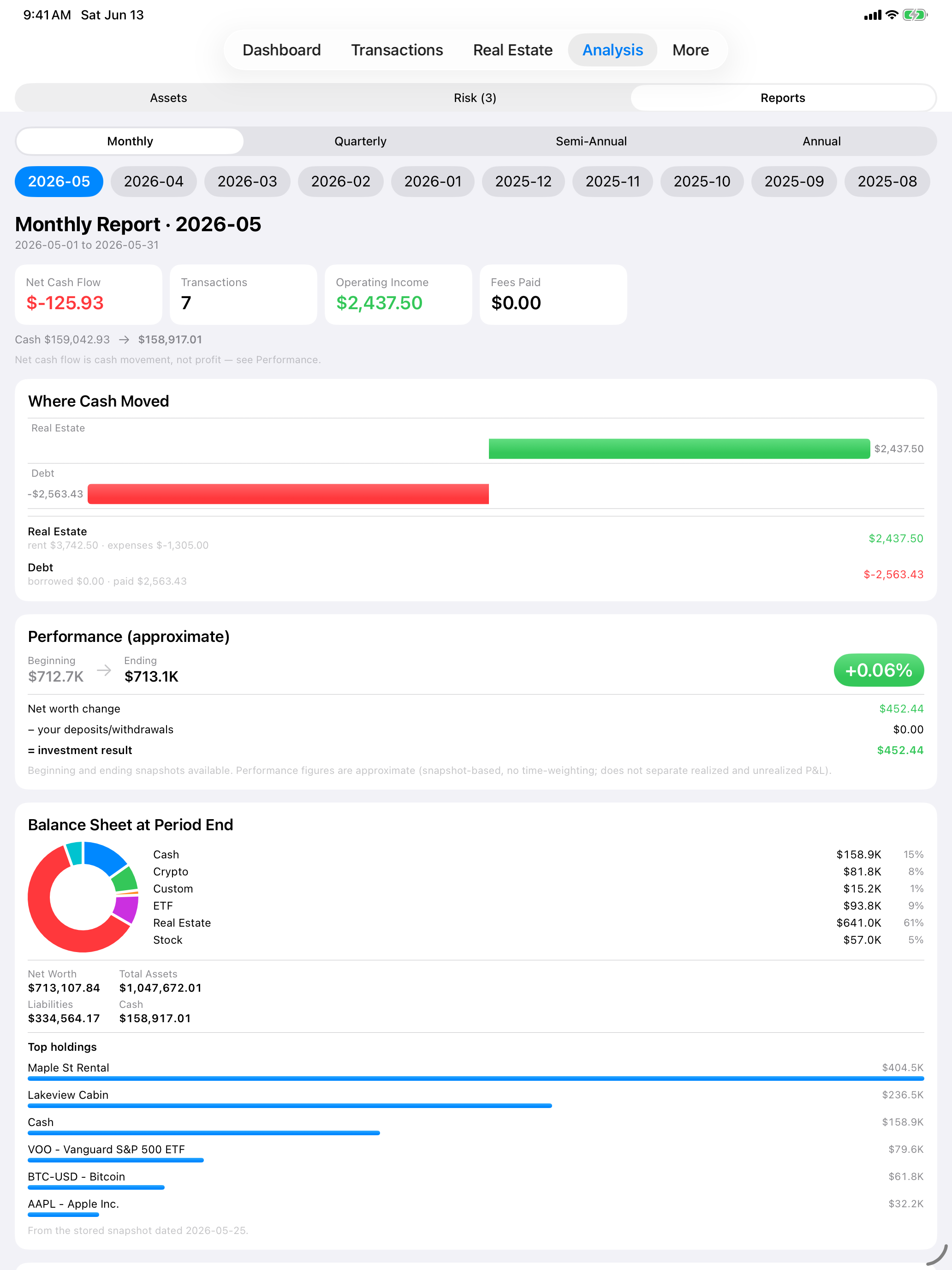Switch to the Assets segment
952x1270 pixels.
168,98
